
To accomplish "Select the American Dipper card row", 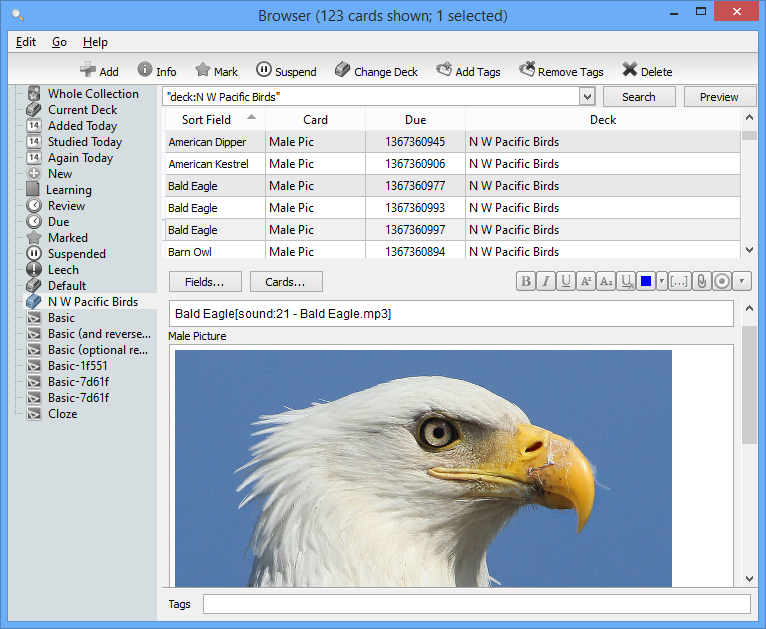I will (452, 142).
